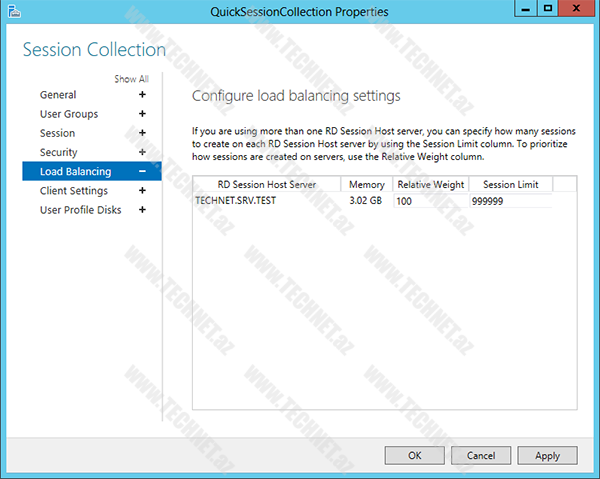Viewport: 600px width, 479px height.
Task: Expand the User Groups plus icon
Action: (142, 114)
